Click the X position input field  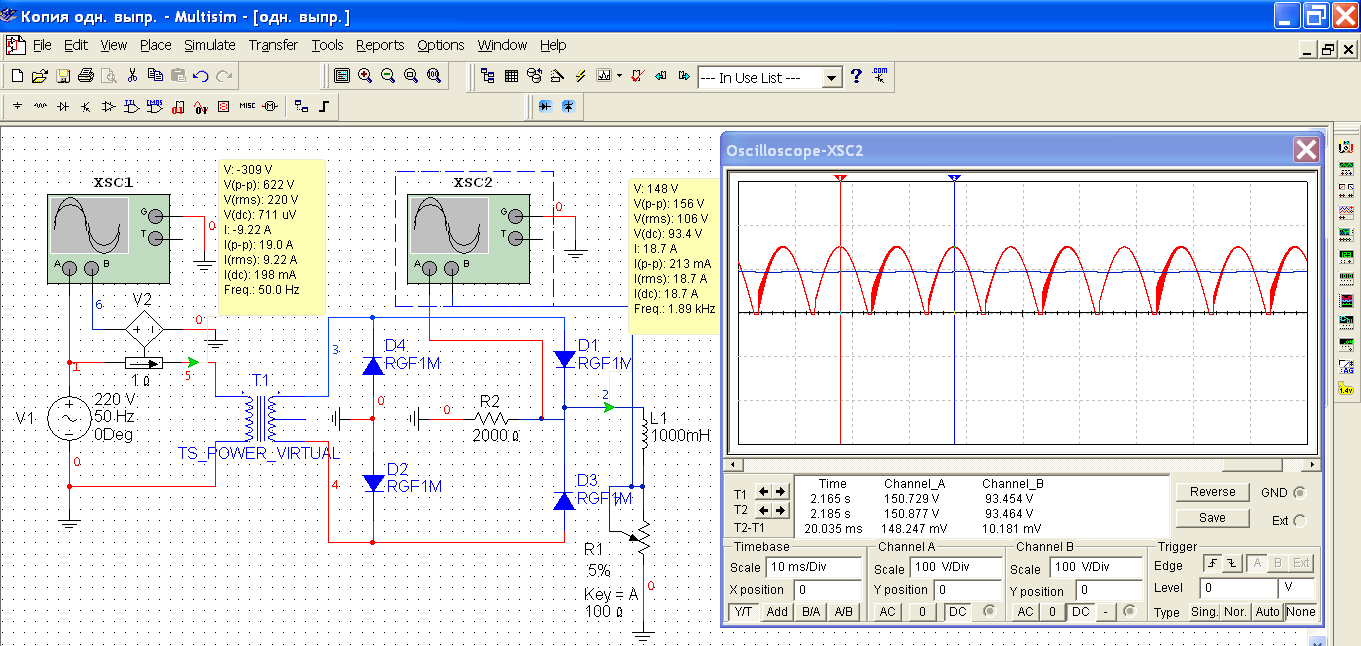[x=826, y=590]
